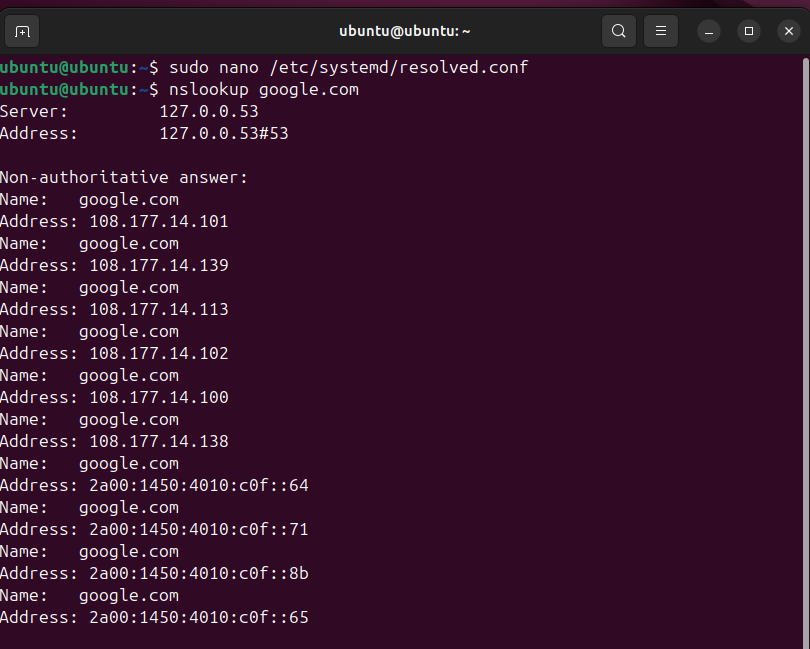The image size is (810, 649).
Task: Close the terminal window
Action: [787, 31]
